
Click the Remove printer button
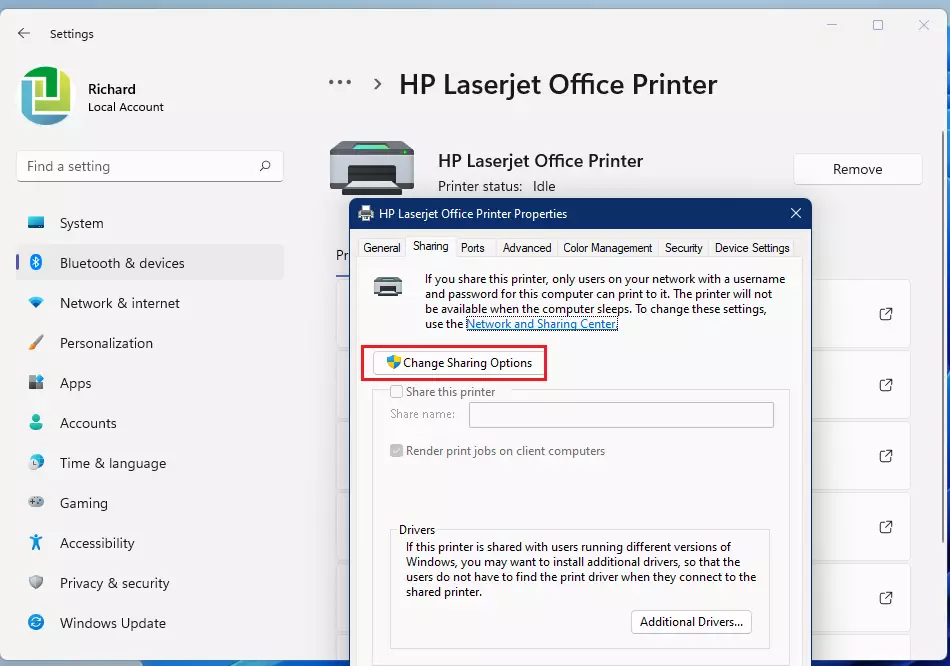click(857, 169)
